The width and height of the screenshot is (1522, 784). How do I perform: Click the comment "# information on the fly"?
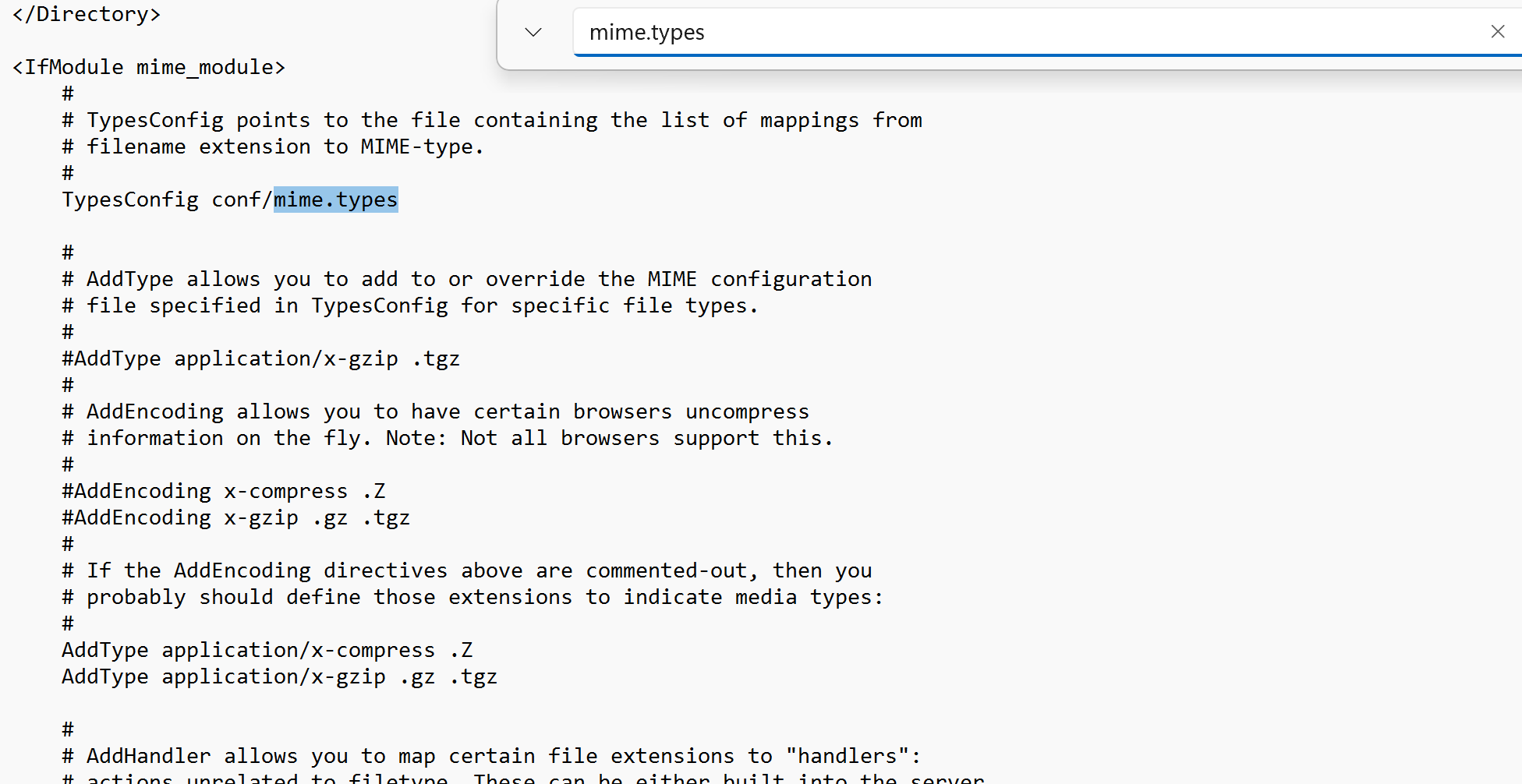tap(448, 438)
